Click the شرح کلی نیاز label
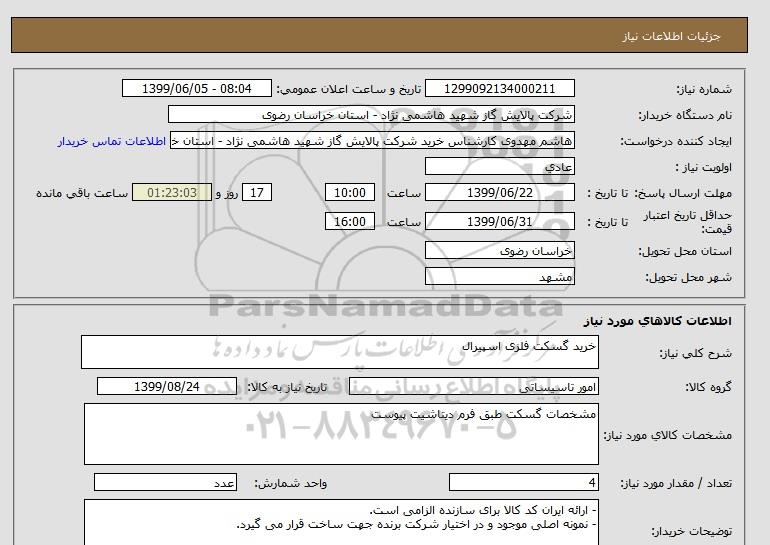Viewport: 770px width, 545px height. pos(695,353)
